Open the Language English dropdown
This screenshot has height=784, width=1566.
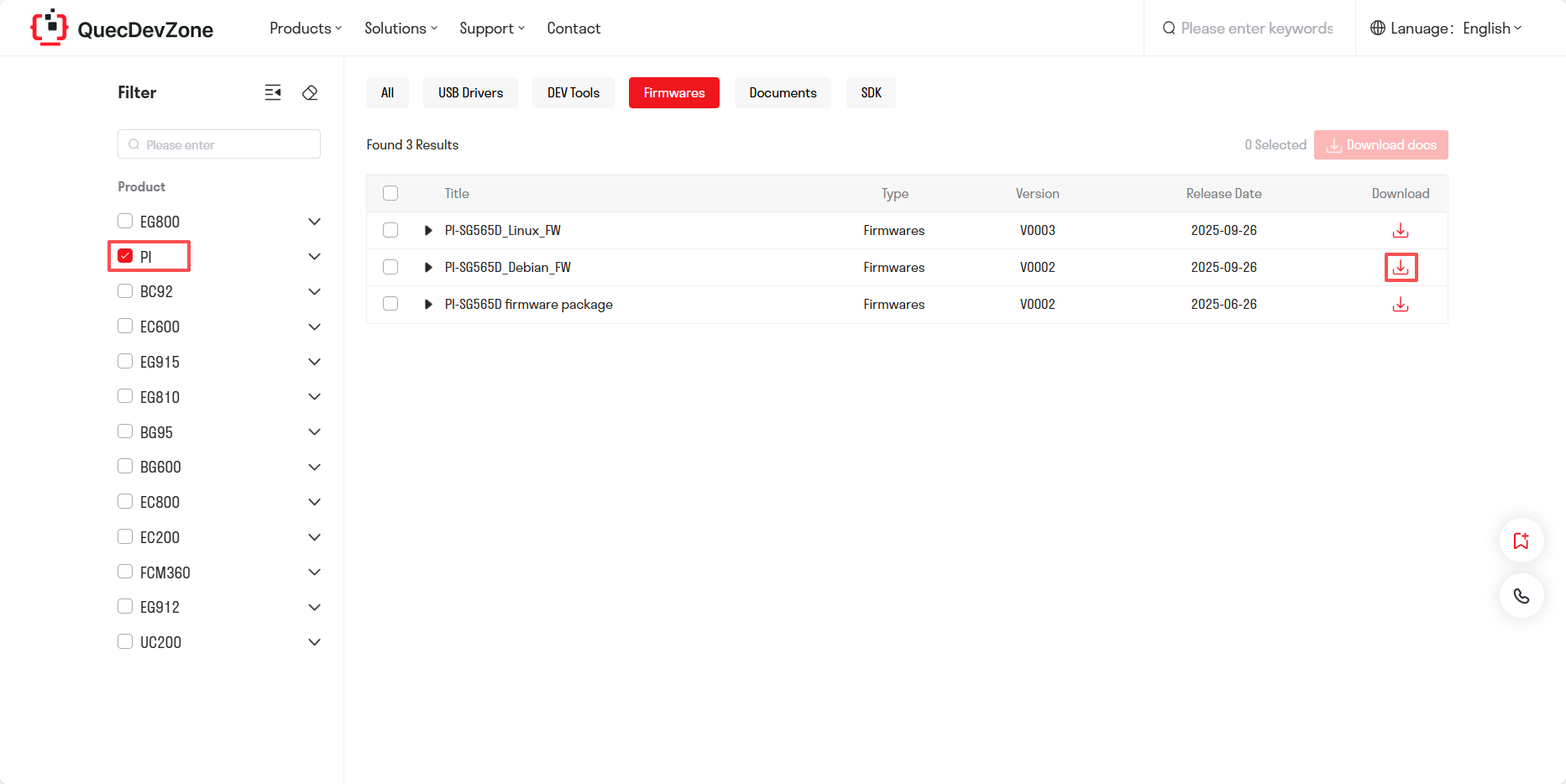[1448, 29]
